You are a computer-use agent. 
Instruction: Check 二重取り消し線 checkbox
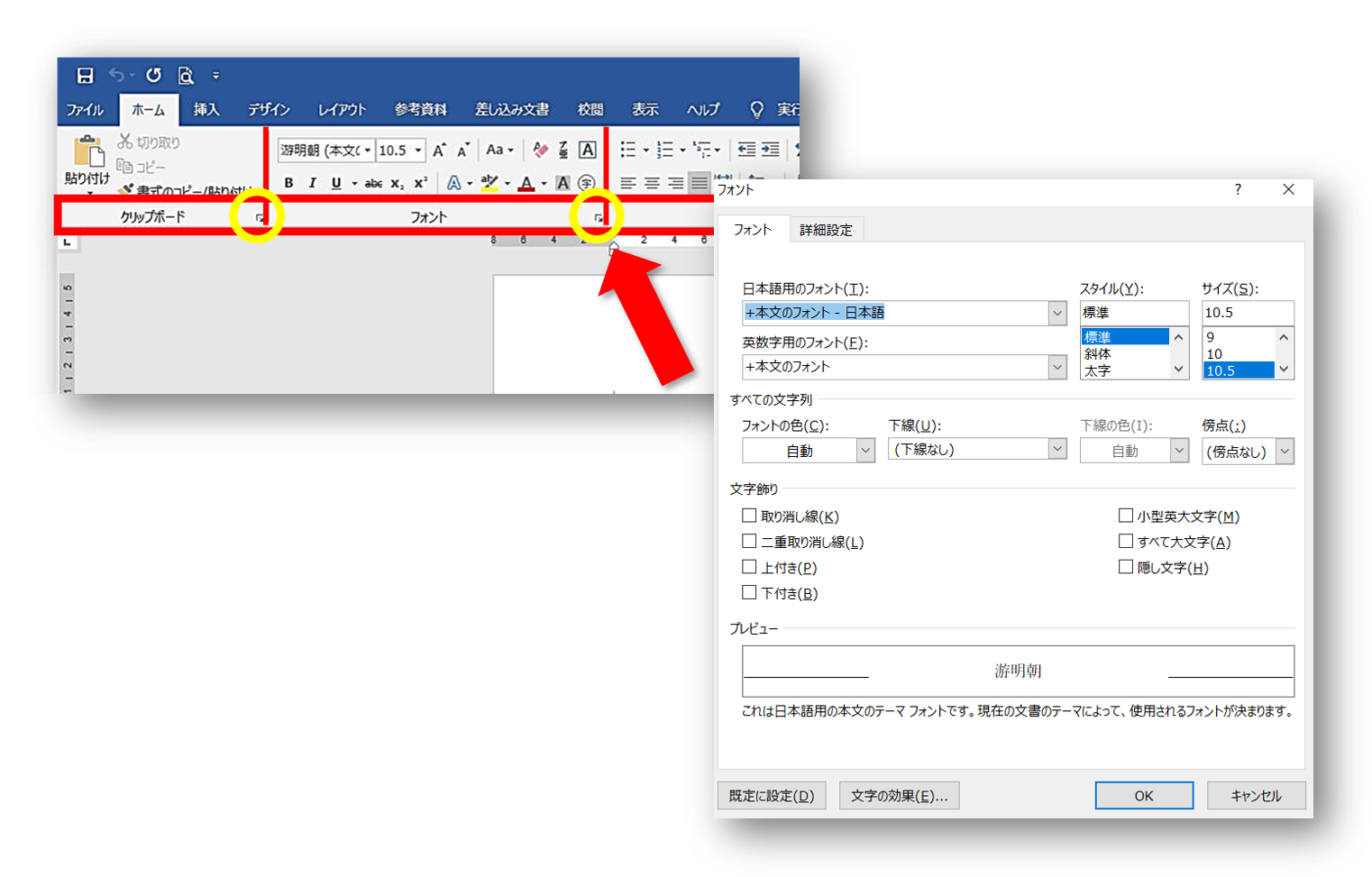tap(749, 541)
